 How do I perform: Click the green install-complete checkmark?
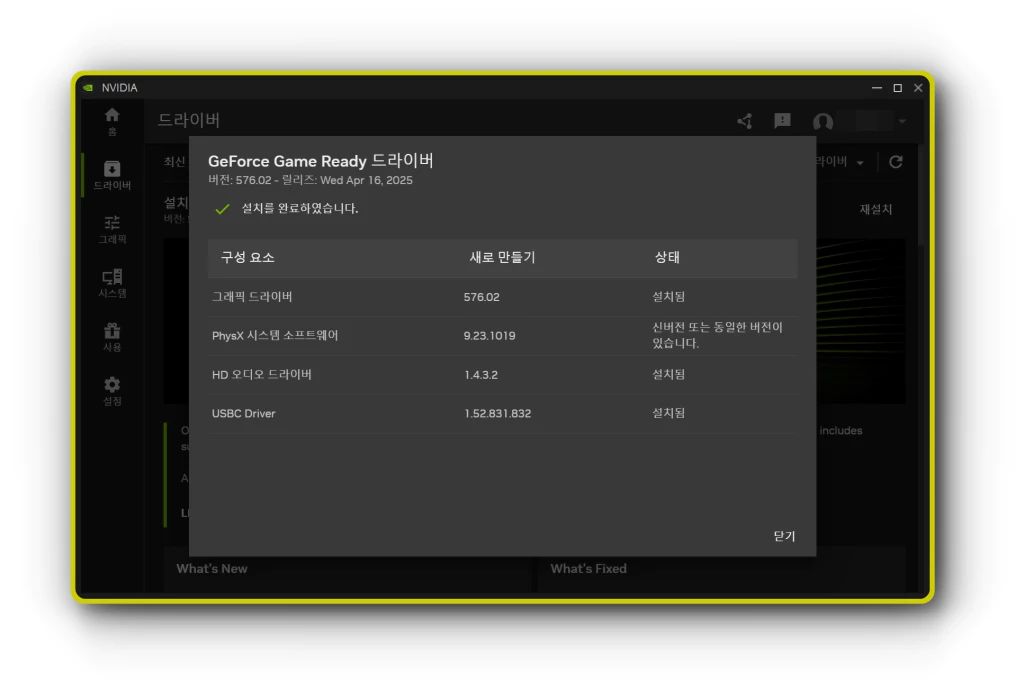(222, 208)
